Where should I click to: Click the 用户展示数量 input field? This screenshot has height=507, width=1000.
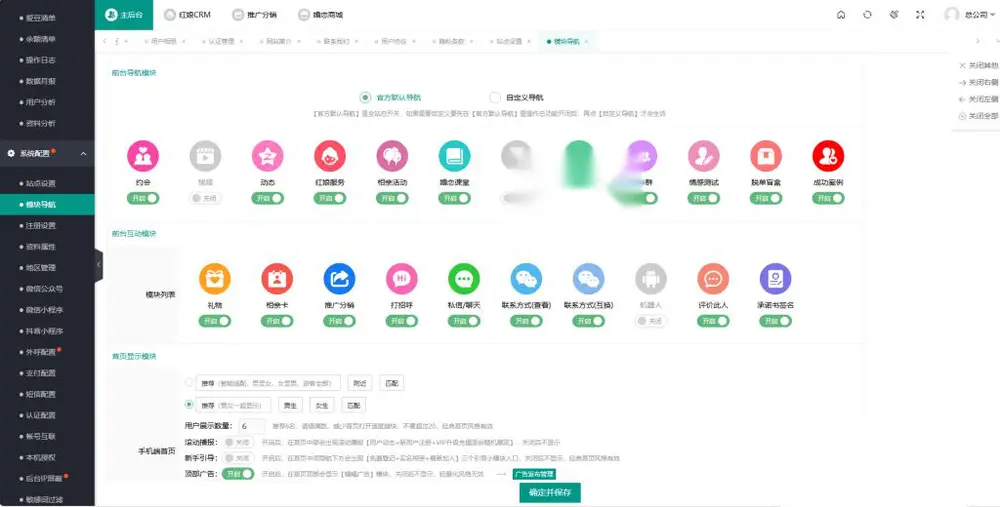(x=252, y=426)
